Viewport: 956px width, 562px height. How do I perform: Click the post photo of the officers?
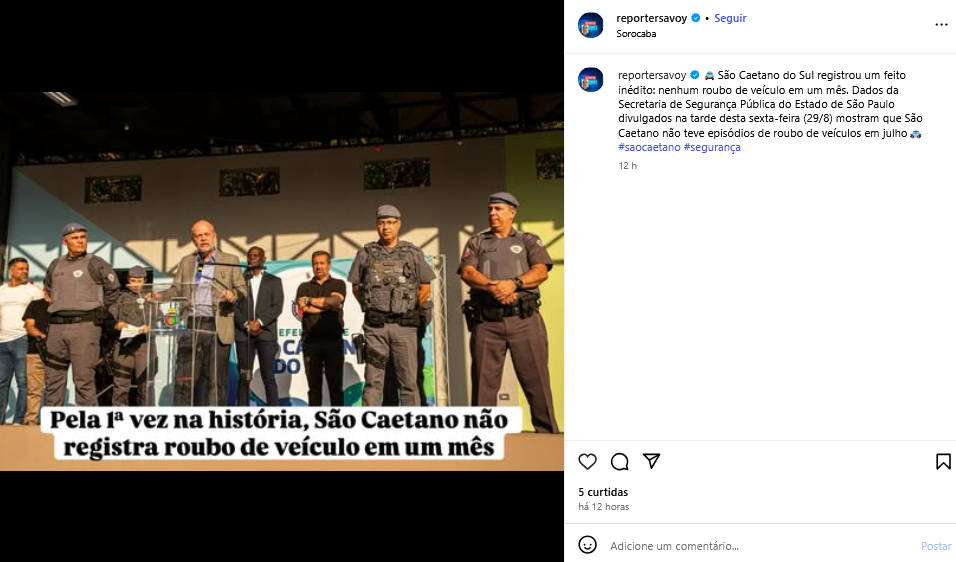pyautogui.click(x=282, y=281)
